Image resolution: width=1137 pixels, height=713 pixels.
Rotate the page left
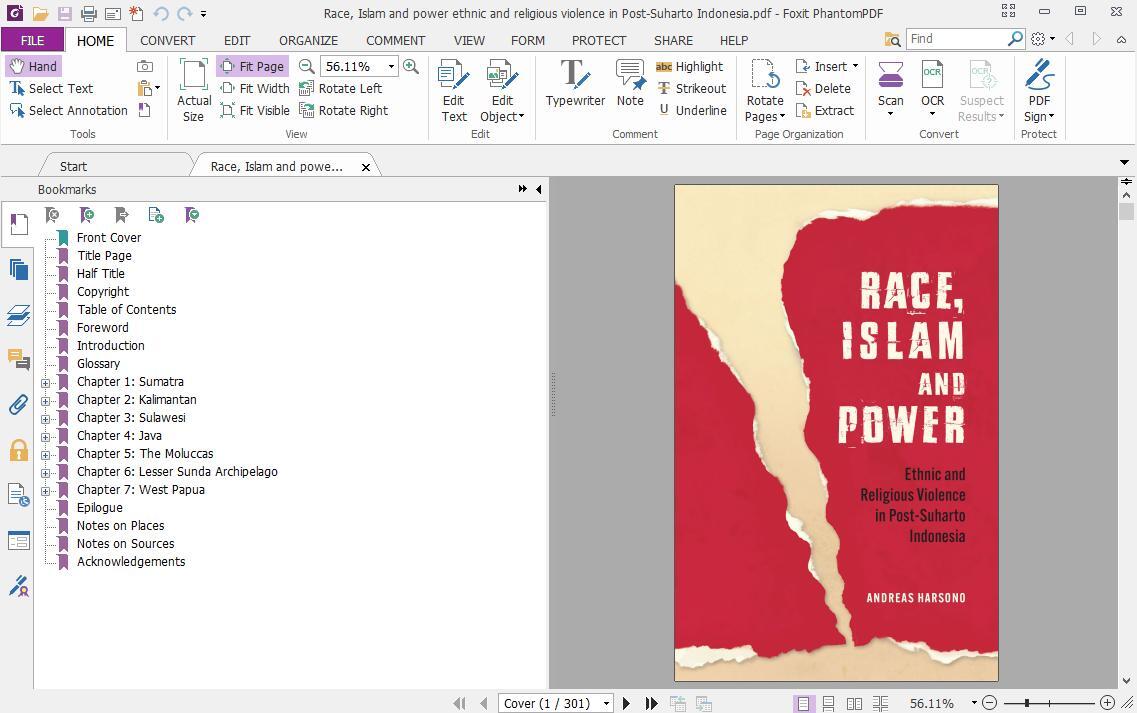340,88
